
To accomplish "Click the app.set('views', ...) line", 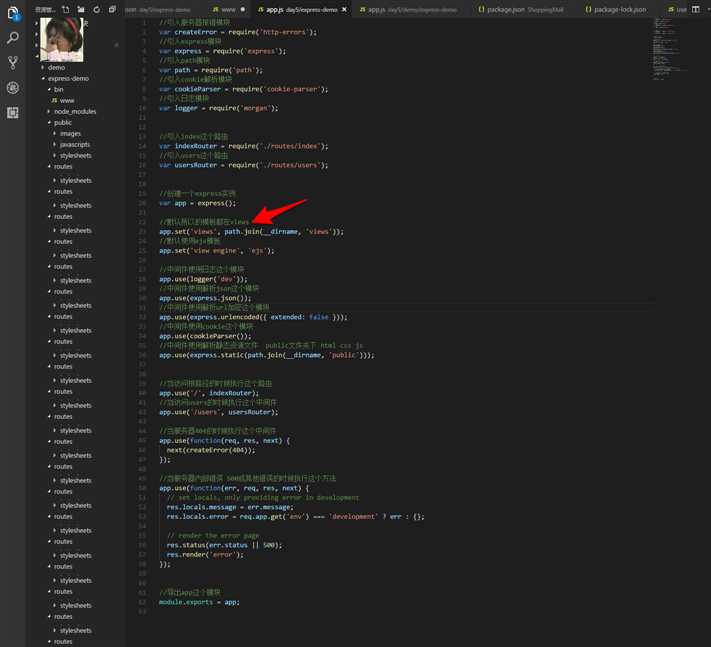I will click(251, 232).
